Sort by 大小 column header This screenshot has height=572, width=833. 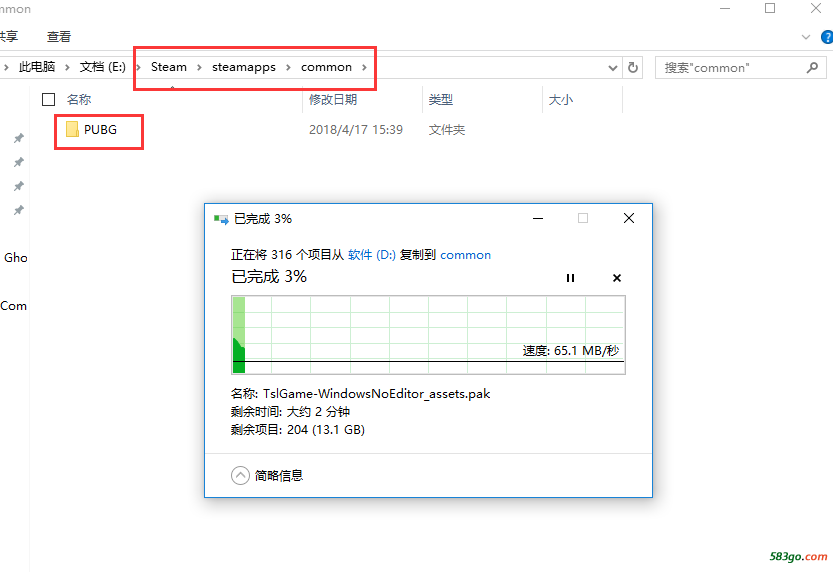[560, 99]
